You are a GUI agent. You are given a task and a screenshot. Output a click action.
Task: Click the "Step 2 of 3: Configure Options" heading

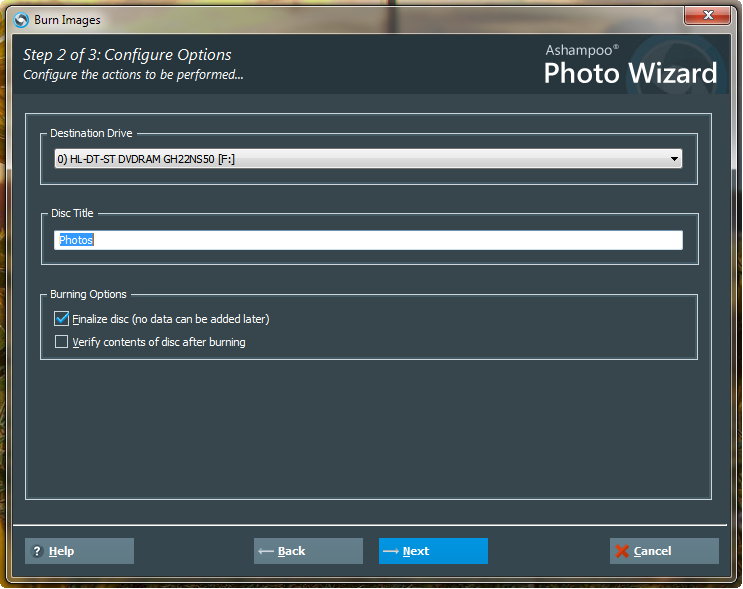127,55
